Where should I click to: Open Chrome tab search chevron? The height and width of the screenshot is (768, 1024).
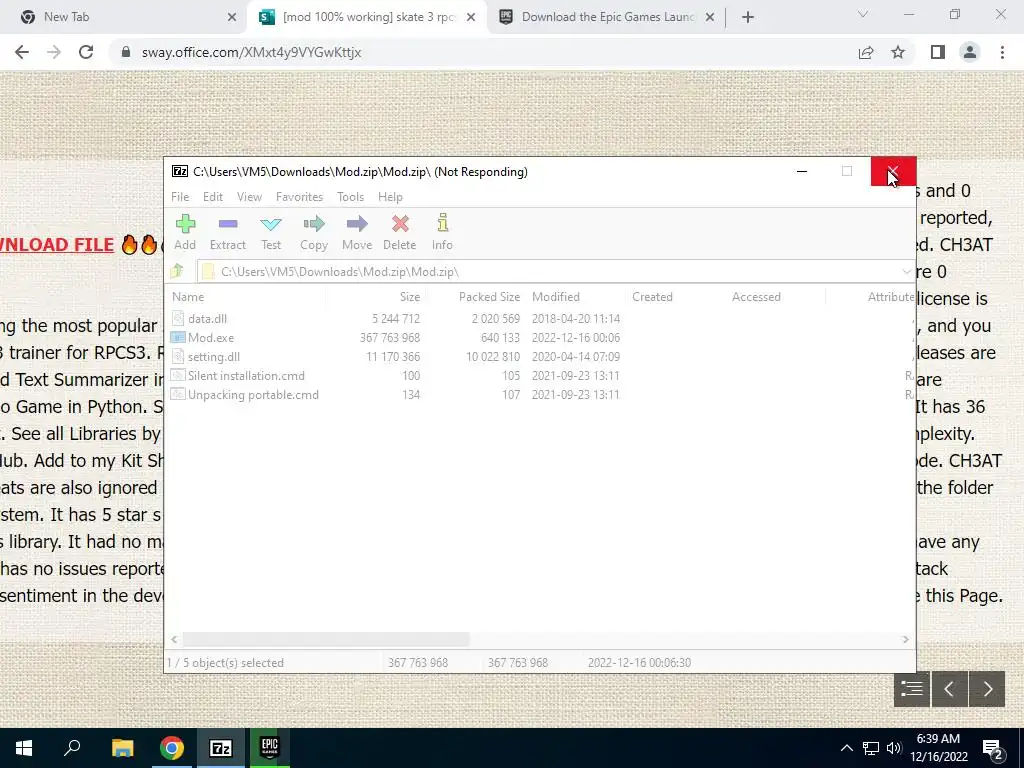tap(863, 14)
